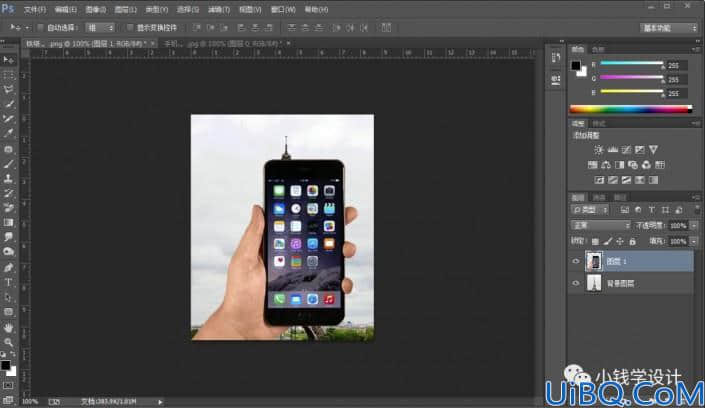
Task: Click the swap foreground/background colors arrow
Action: (x=13, y=355)
